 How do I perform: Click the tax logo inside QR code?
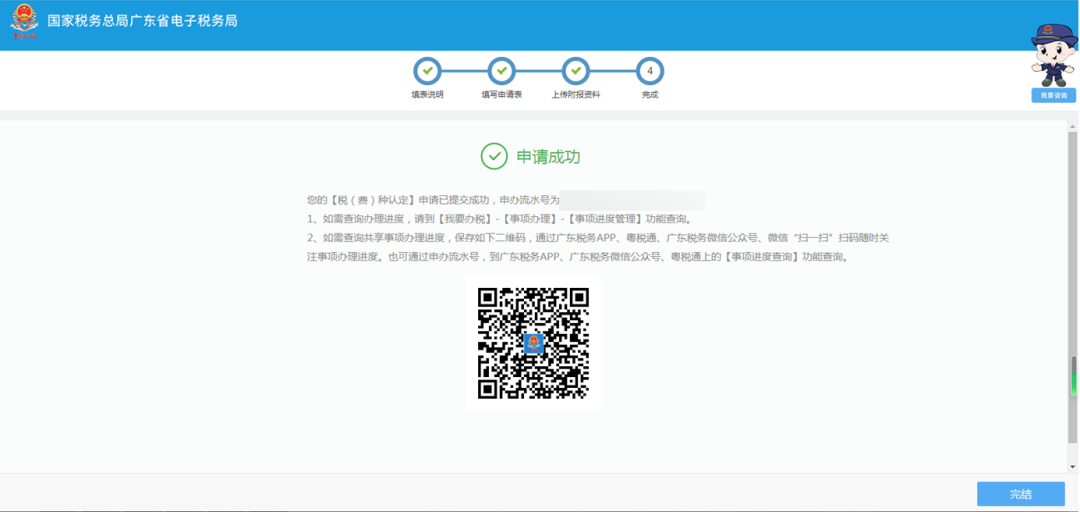[533, 344]
